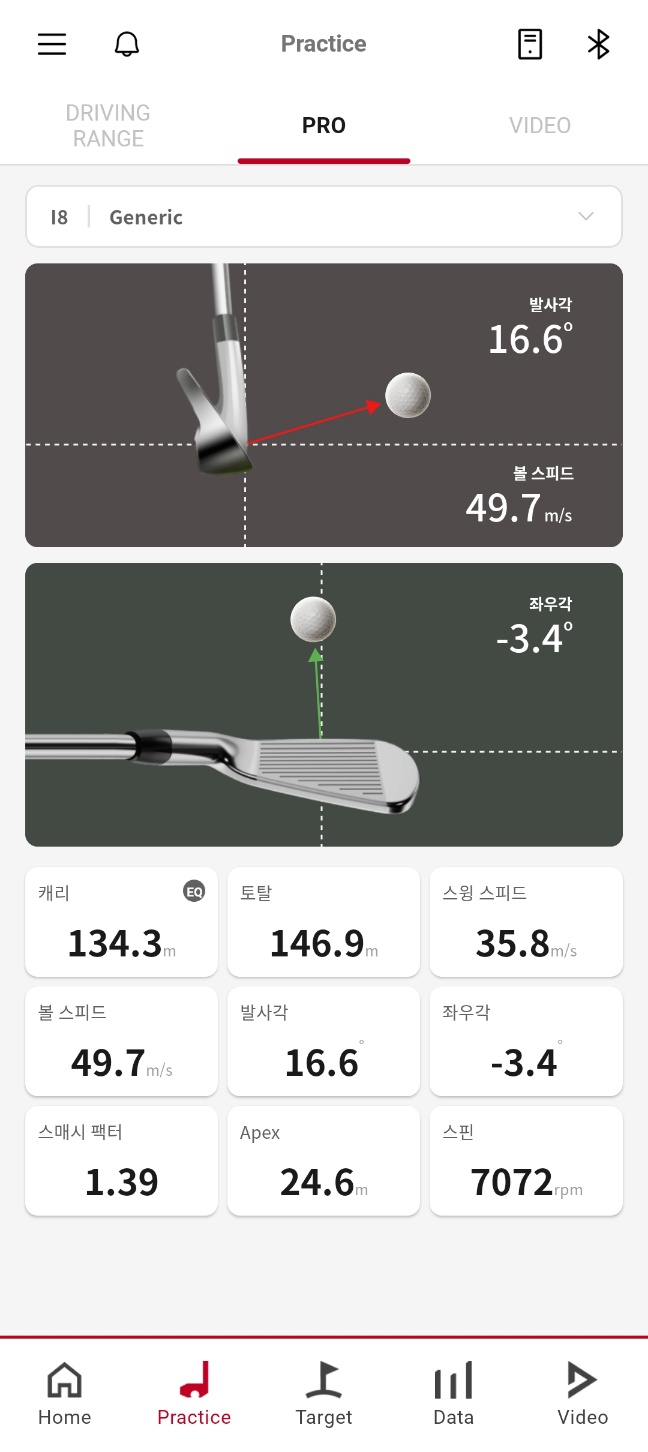Viewport: 648px width, 1452px height.
Task: Tap the Apex 24.6 m card
Action: (x=324, y=1161)
